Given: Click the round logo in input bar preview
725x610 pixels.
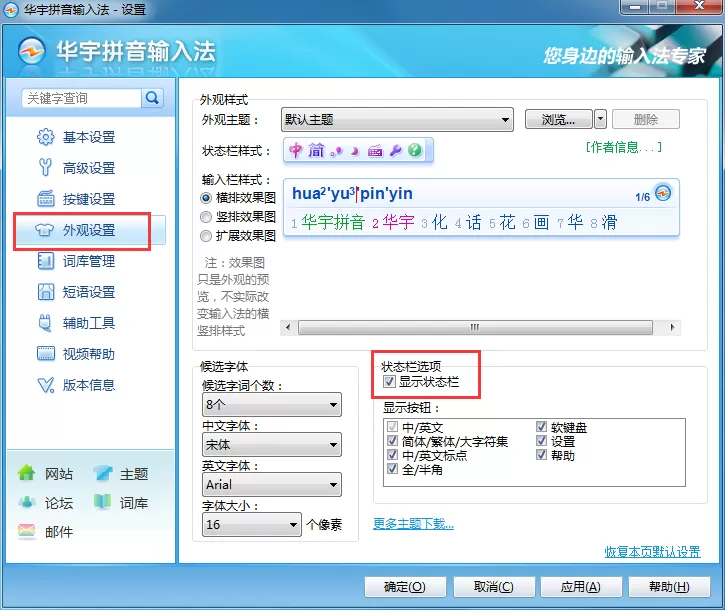Looking at the screenshot, I should pyautogui.click(x=663, y=192).
